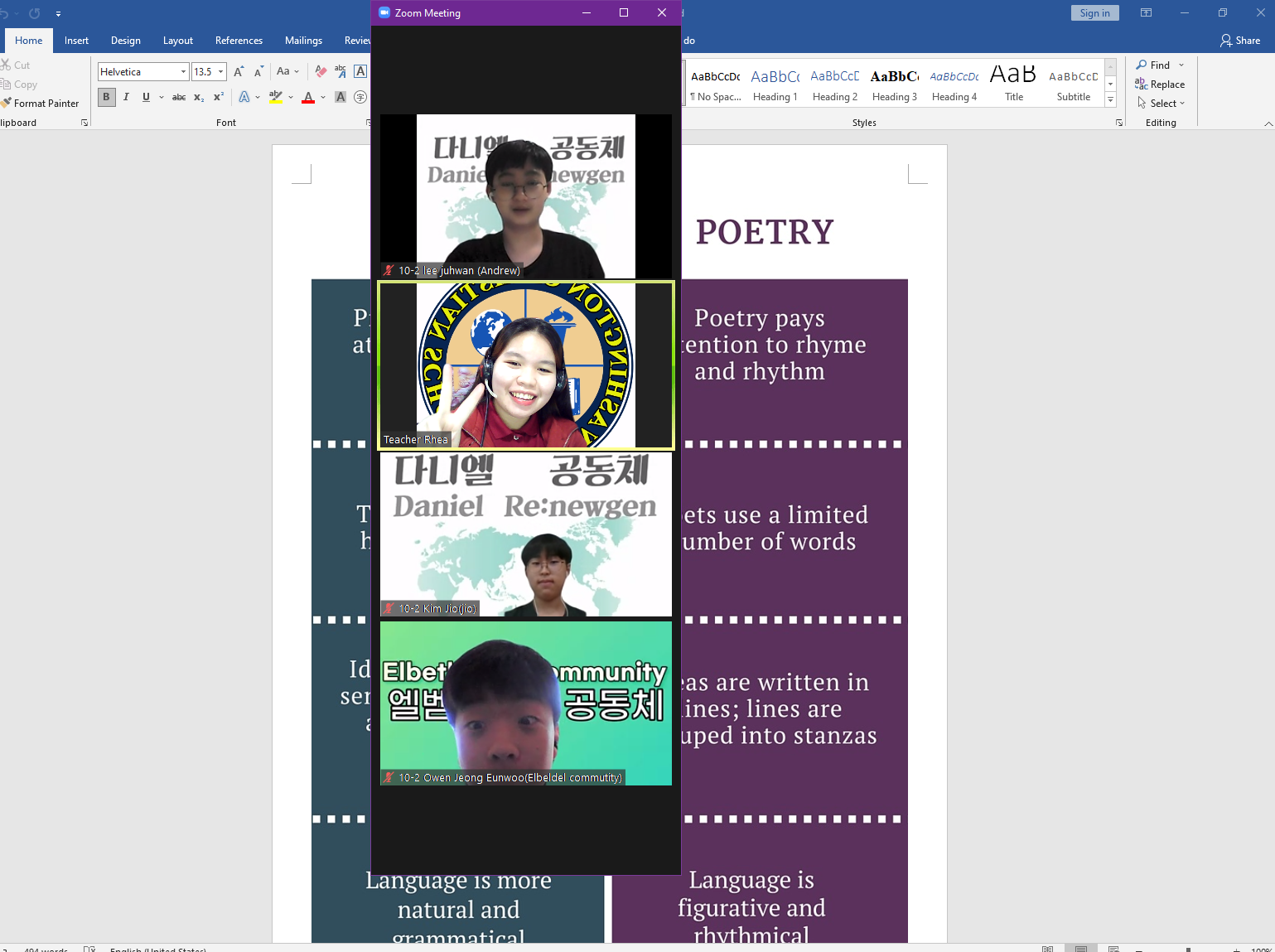
Task: Select Teacher Rhea's video tile
Action: tap(526, 365)
